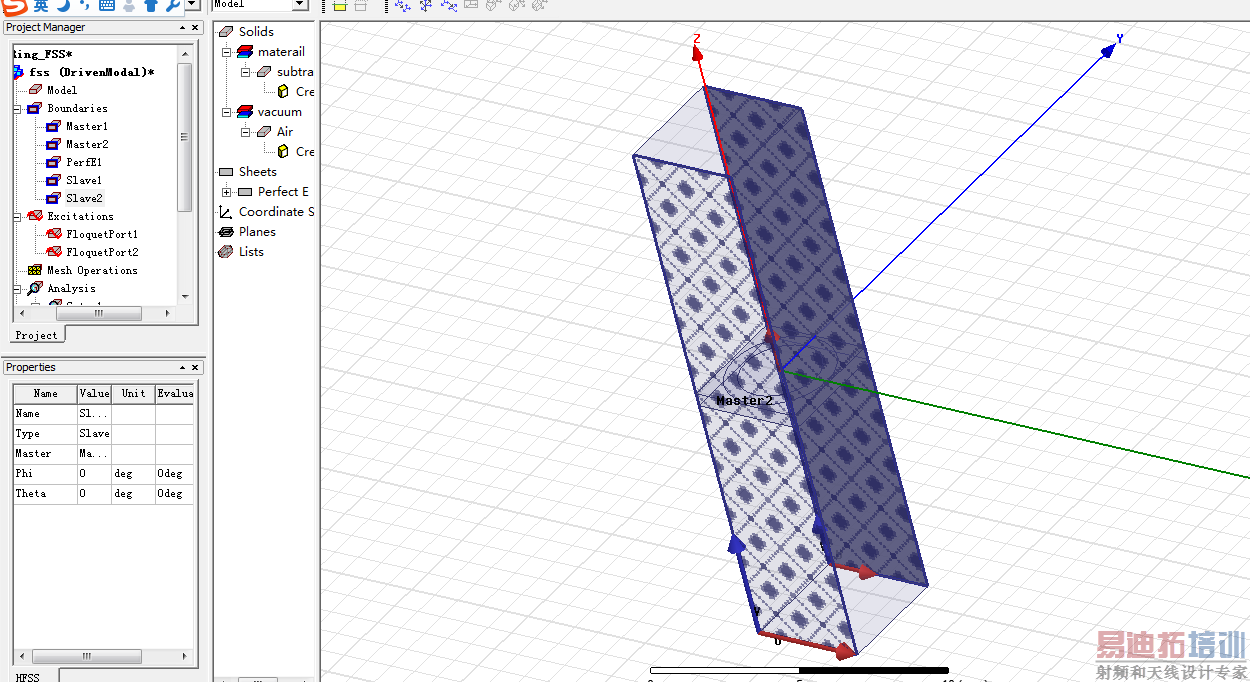Switch the IME English/Chinese mode indicator
The height and width of the screenshot is (682, 1250).
(40, 5)
